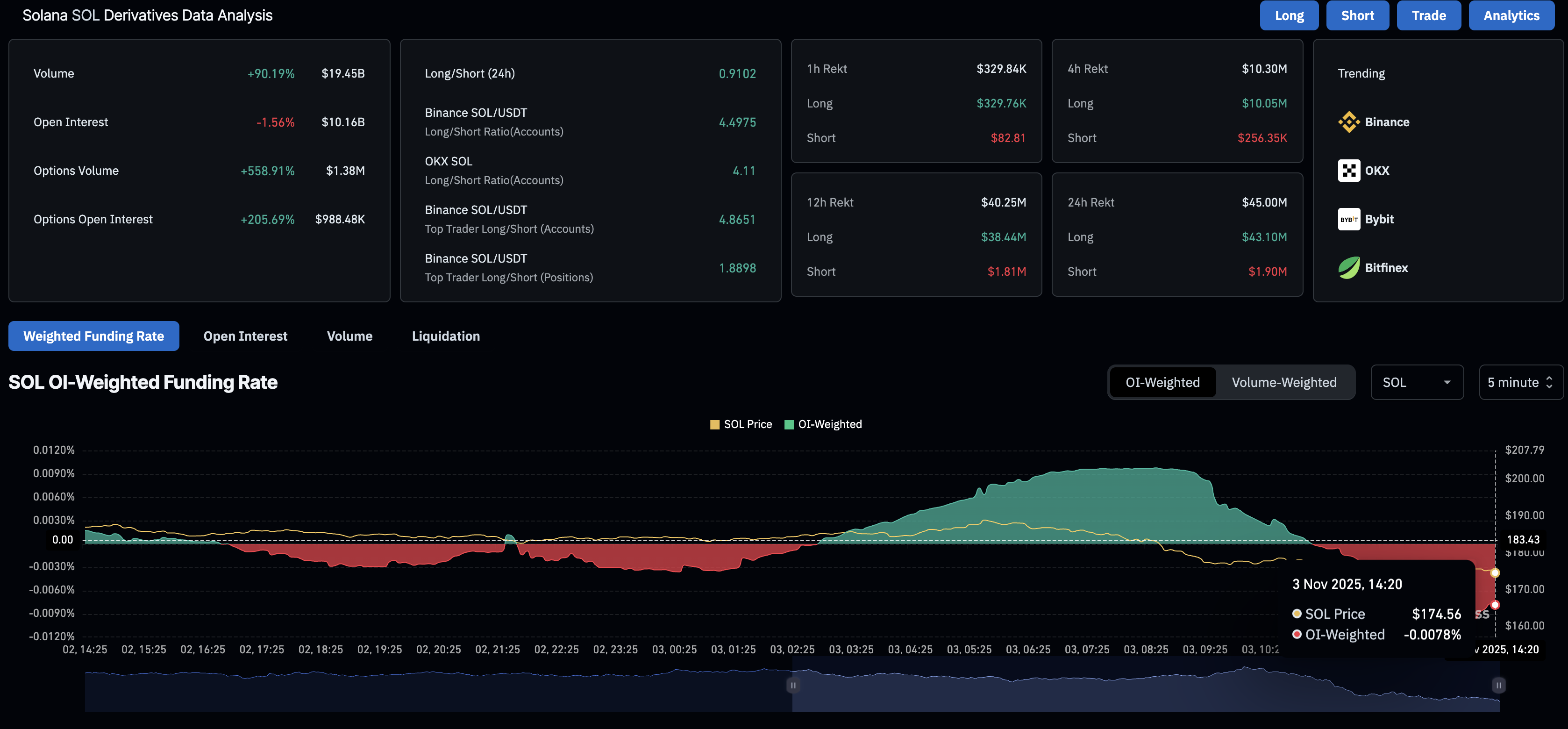Switch to Volume-Weighted funding rate
1568x729 pixels.
pos(1284,382)
